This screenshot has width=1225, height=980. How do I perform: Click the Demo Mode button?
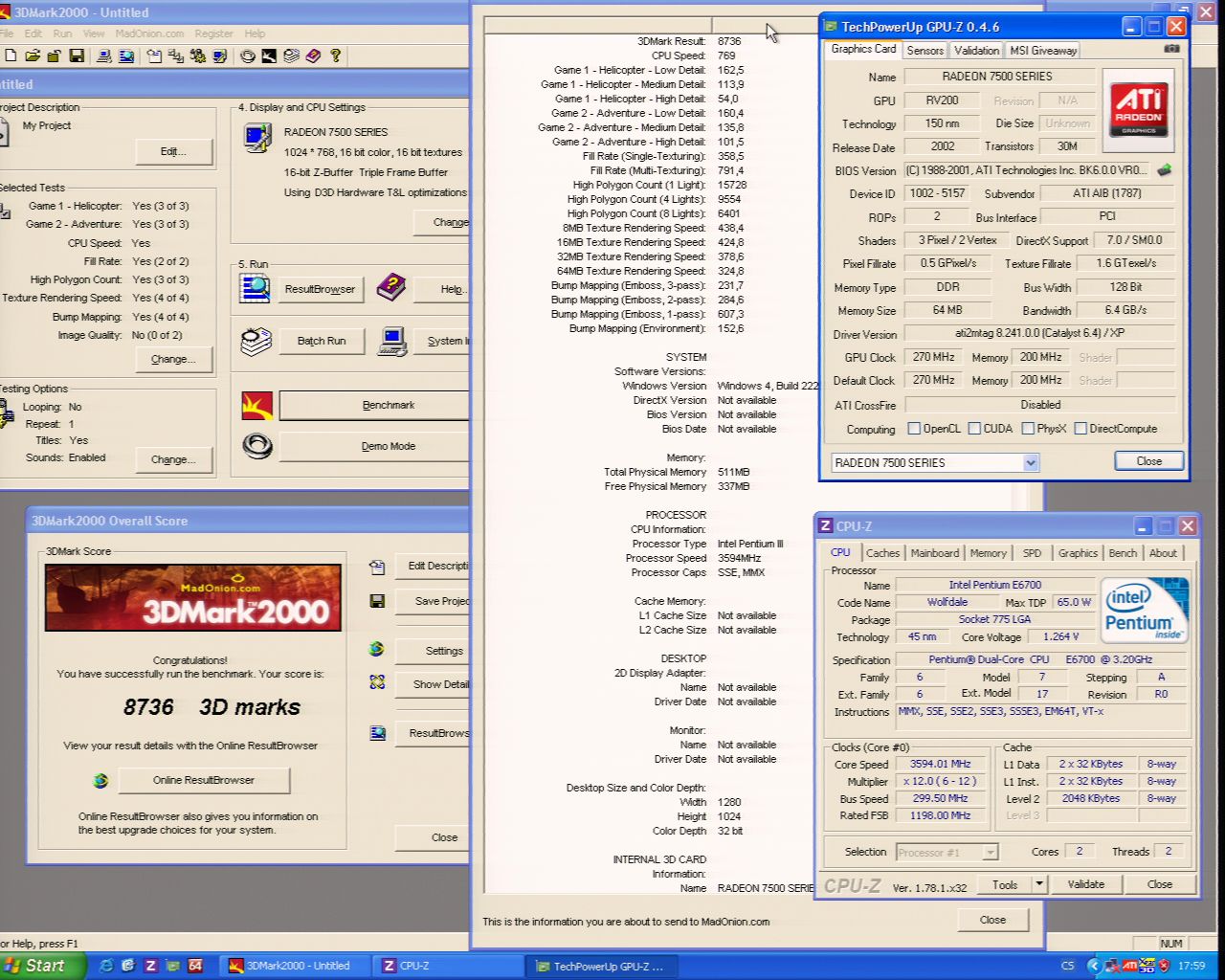click(x=375, y=446)
